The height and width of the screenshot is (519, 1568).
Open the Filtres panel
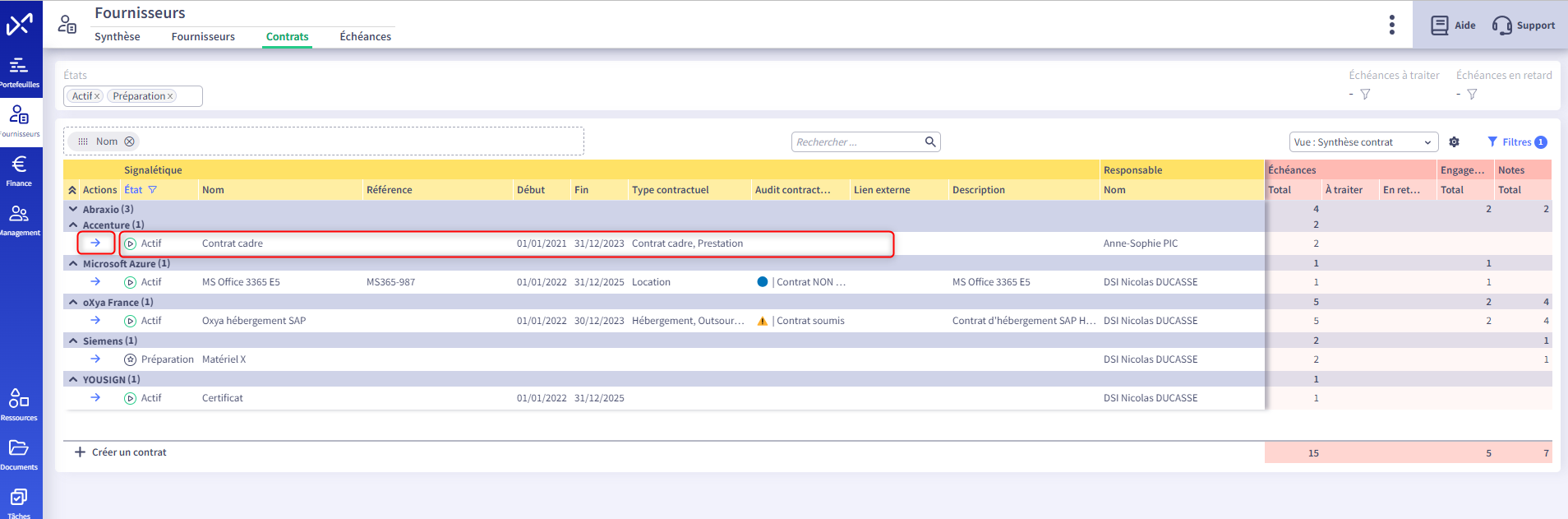point(1517,142)
